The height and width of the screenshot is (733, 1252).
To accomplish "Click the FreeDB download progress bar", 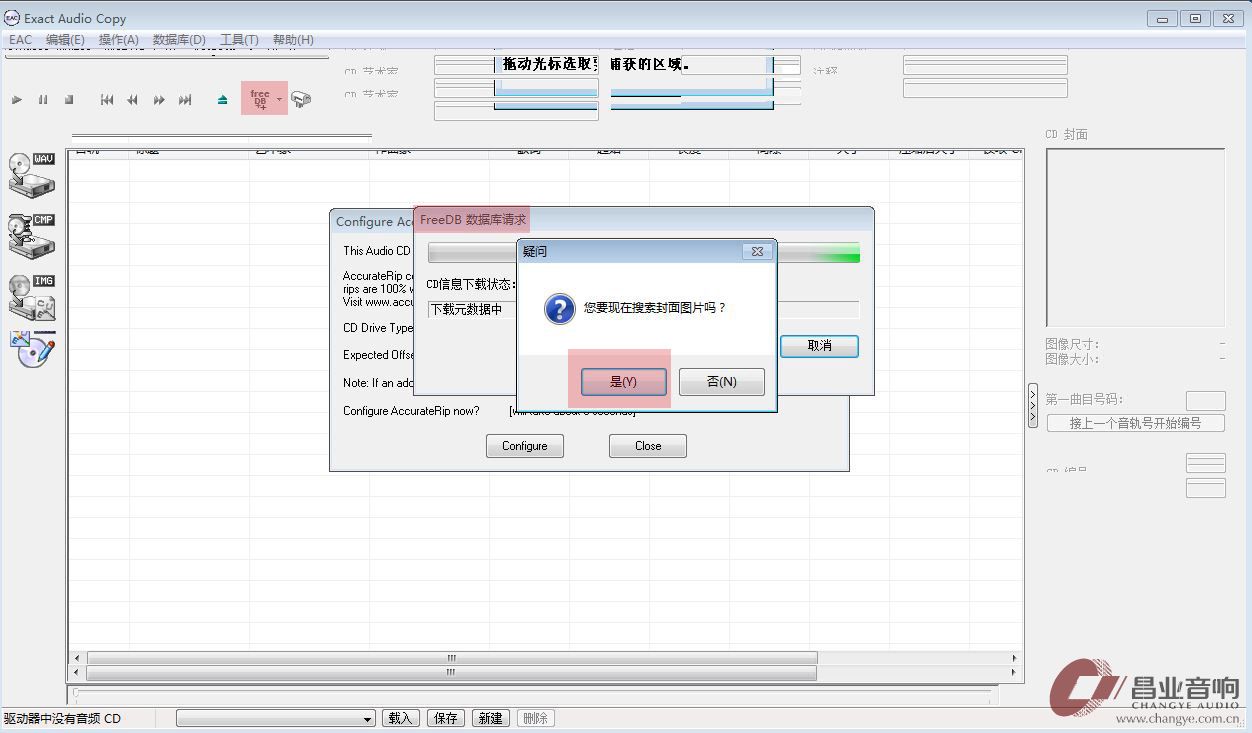I will coord(644,252).
